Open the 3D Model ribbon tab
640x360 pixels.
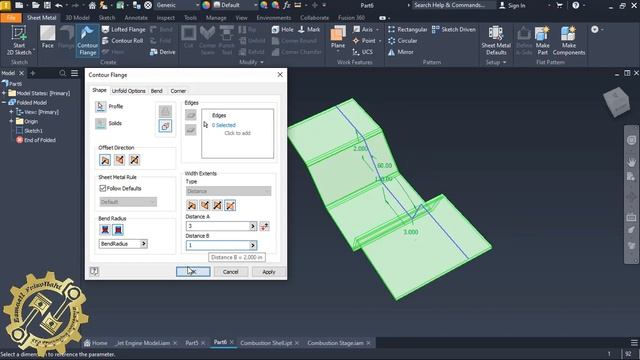[x=77, y=18]
